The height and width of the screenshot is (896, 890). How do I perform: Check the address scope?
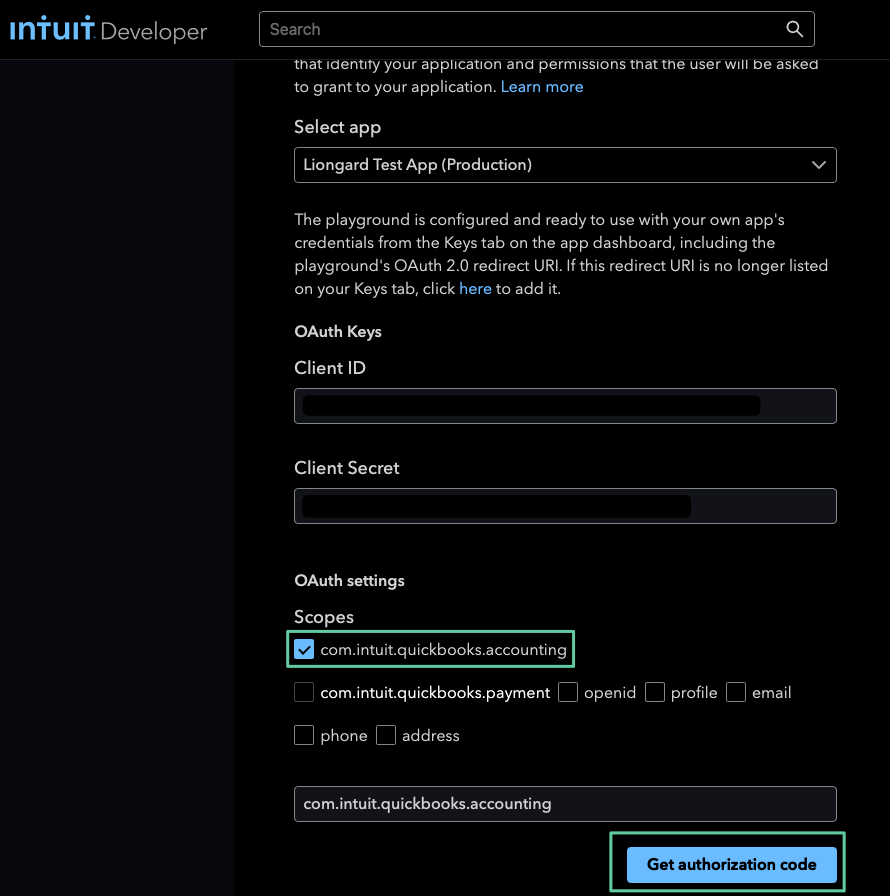click(x=386, y=735)
